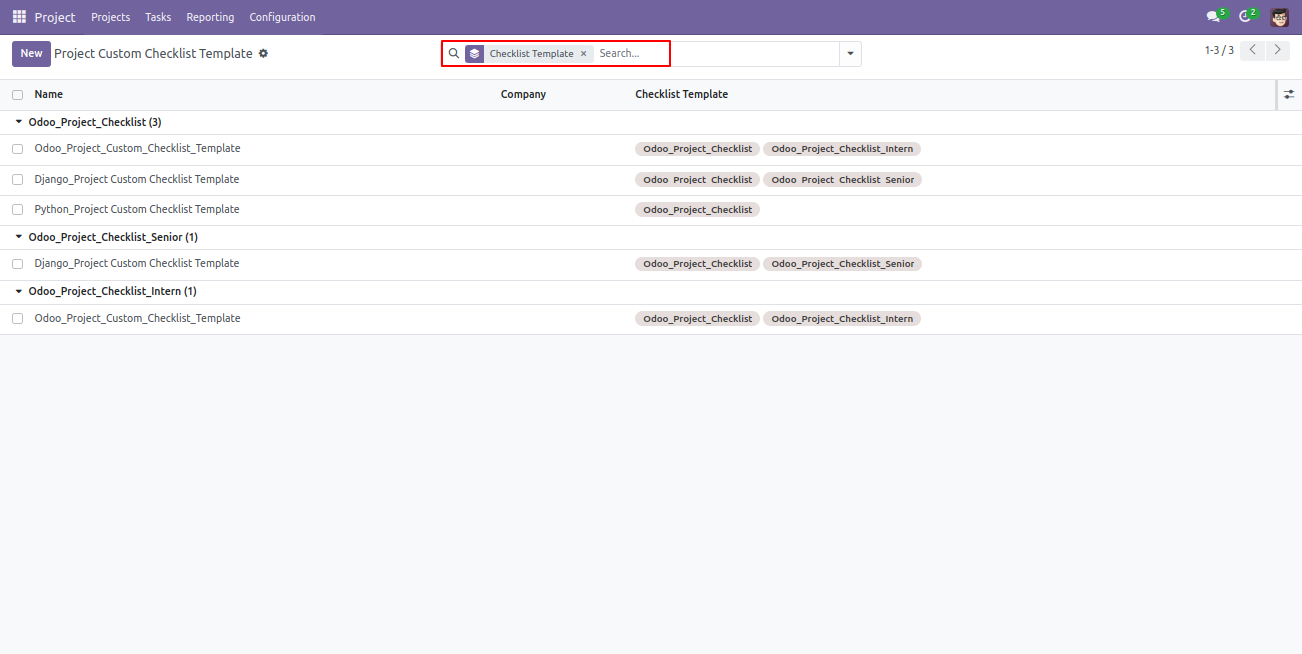Click the search magnifier icon
The height and width of the screenshot is (654, 1302).
tap(453, 54)
